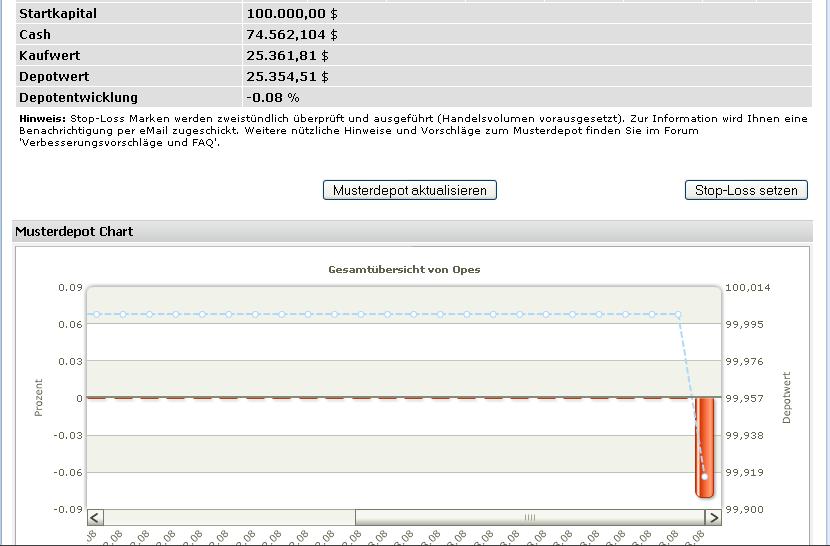
Task: Select the red negative bar in chart
Action: [x=705, y=447]
